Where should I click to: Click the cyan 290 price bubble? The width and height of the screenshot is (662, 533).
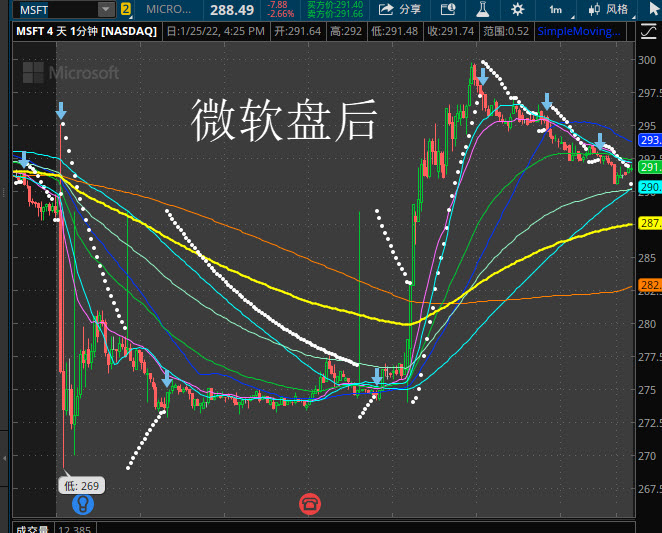click(x=650, y=187)
